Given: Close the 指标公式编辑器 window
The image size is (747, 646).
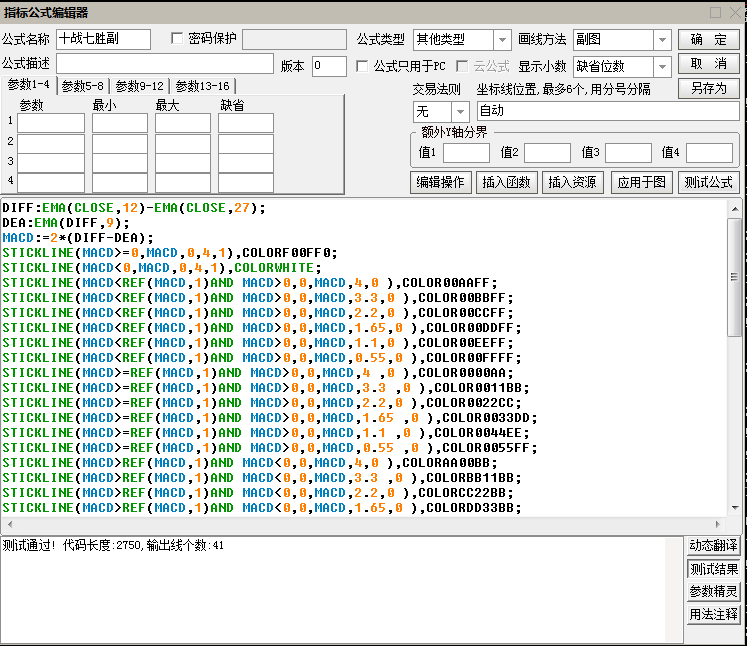Looking at the screenshot, I should (x=737, y=12).
